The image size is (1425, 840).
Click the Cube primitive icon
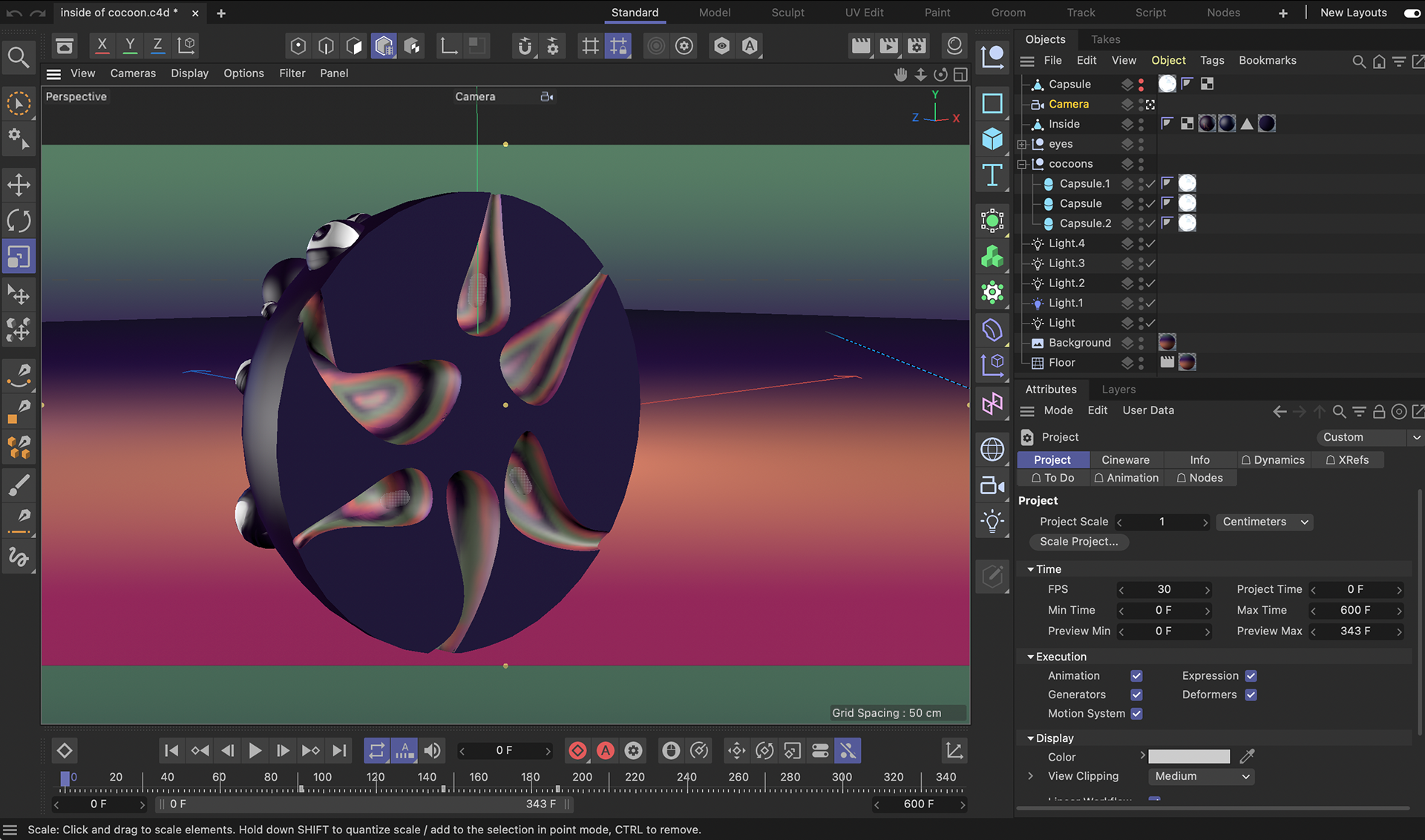pos(992,139)
